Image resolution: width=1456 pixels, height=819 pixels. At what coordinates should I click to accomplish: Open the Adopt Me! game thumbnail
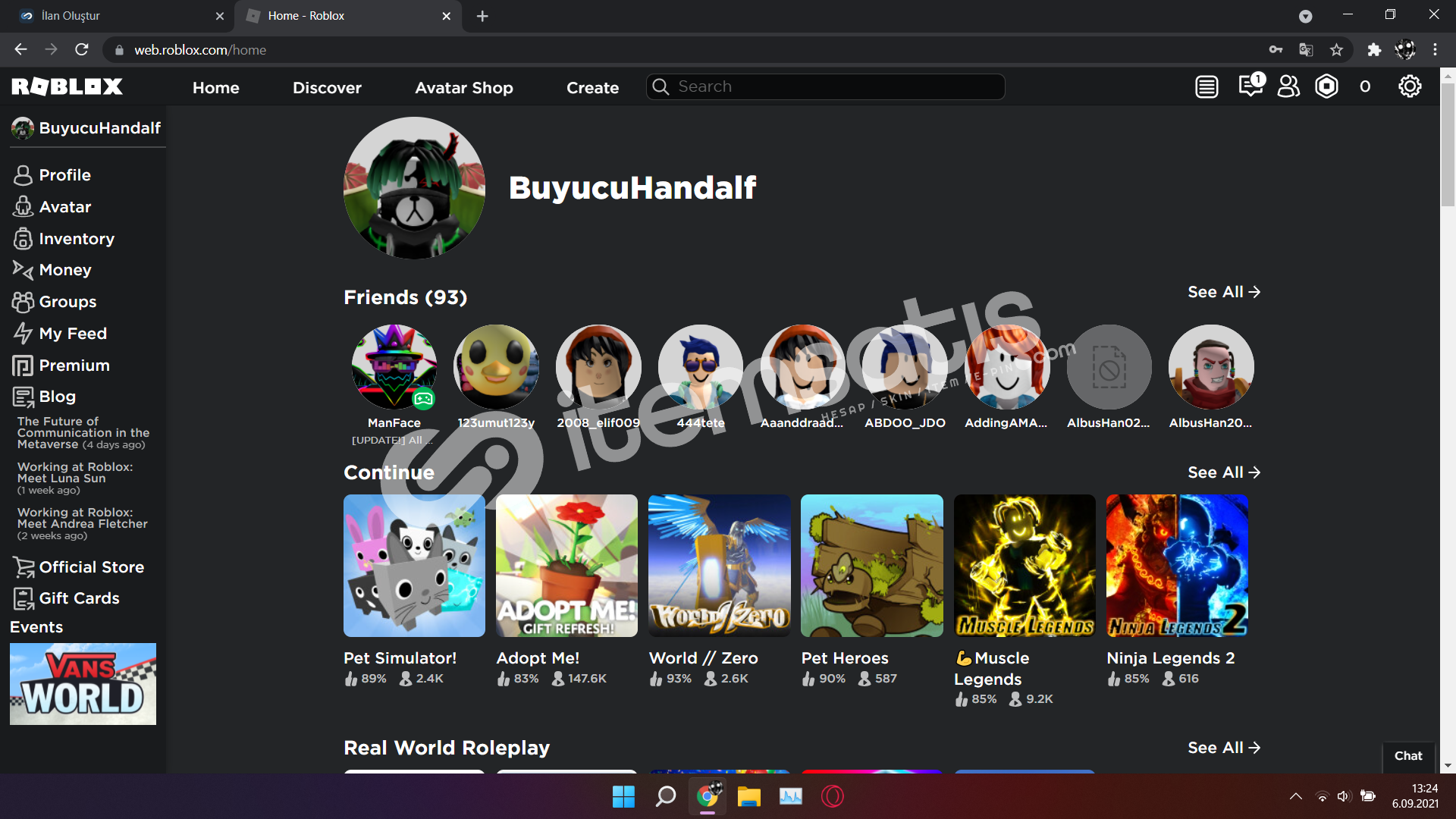click(x=567, y=566)
